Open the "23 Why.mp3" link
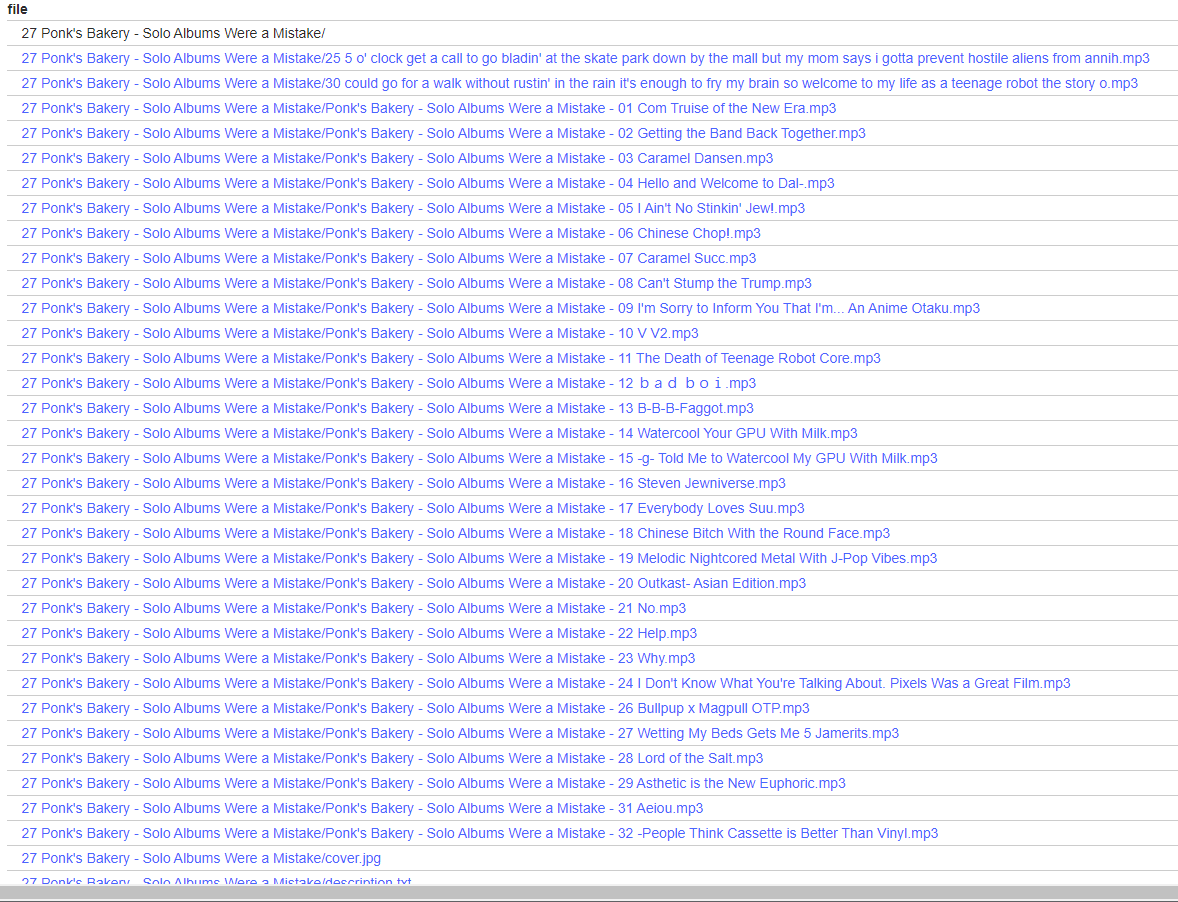This screenshot has height=902, width=1178. coord(358,658)
